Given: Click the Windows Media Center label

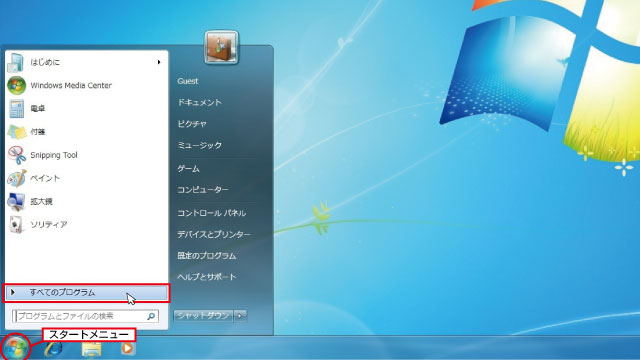Looking at the screenshot, I should click(71, 85).
